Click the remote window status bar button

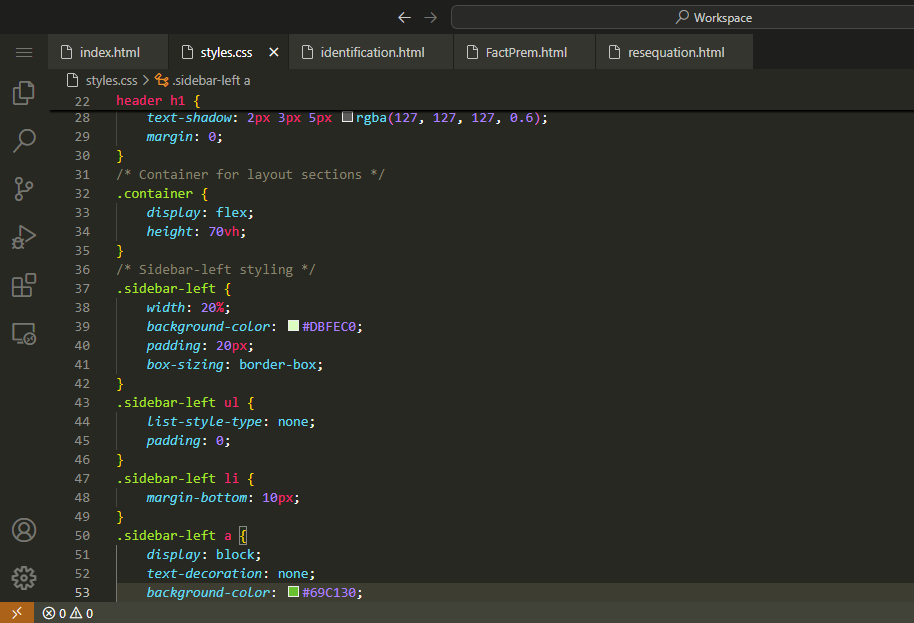(16, 613)
